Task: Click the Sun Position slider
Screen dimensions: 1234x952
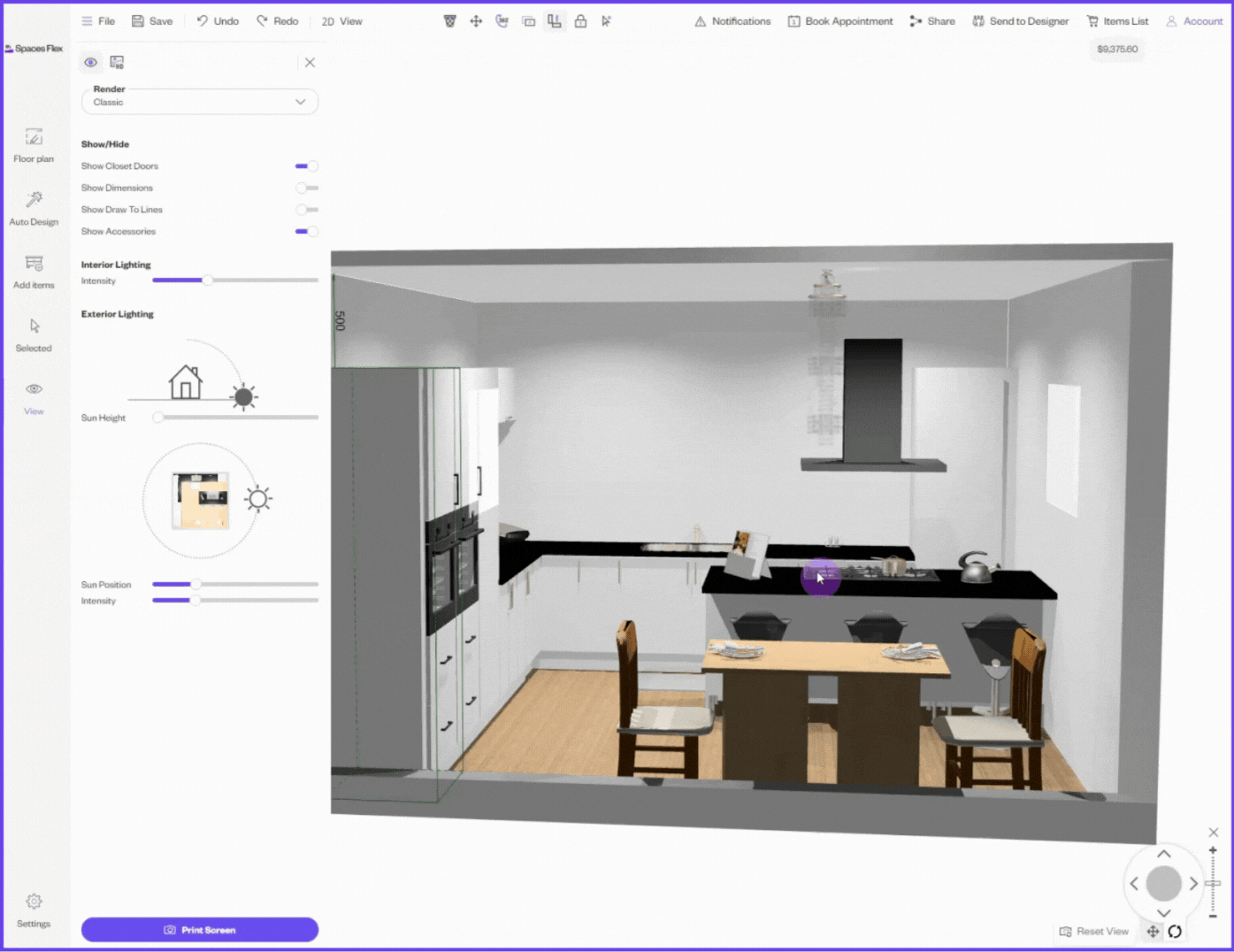Action: [x=235, y=585]
